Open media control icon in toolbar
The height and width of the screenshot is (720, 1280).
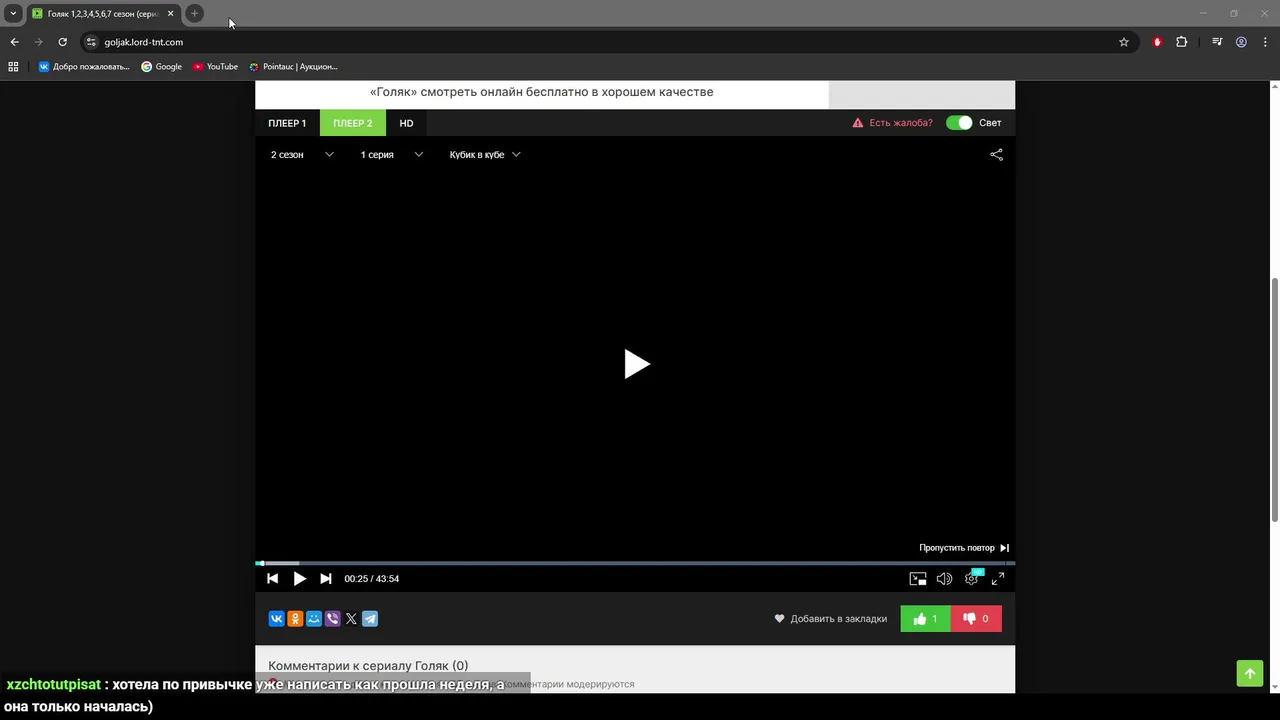tap(1217, 42)
